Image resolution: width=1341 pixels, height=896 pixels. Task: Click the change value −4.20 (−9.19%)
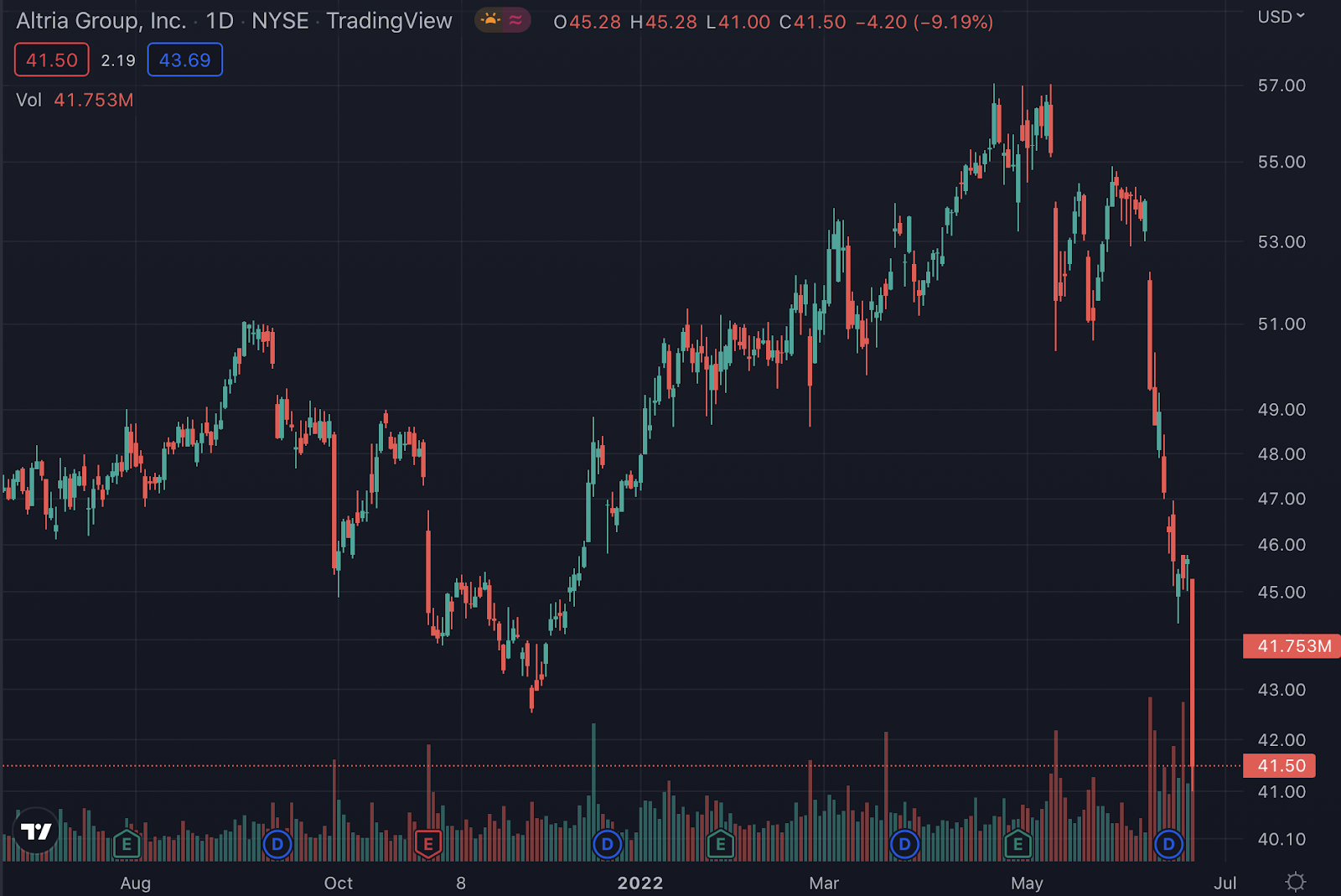pos(924,22)
